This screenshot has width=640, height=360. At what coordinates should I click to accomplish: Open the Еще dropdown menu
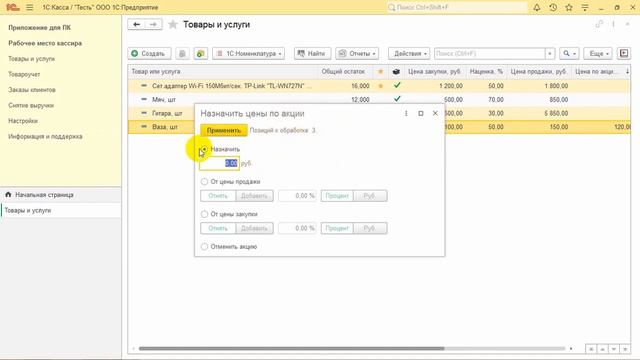[x=598, y=53]
